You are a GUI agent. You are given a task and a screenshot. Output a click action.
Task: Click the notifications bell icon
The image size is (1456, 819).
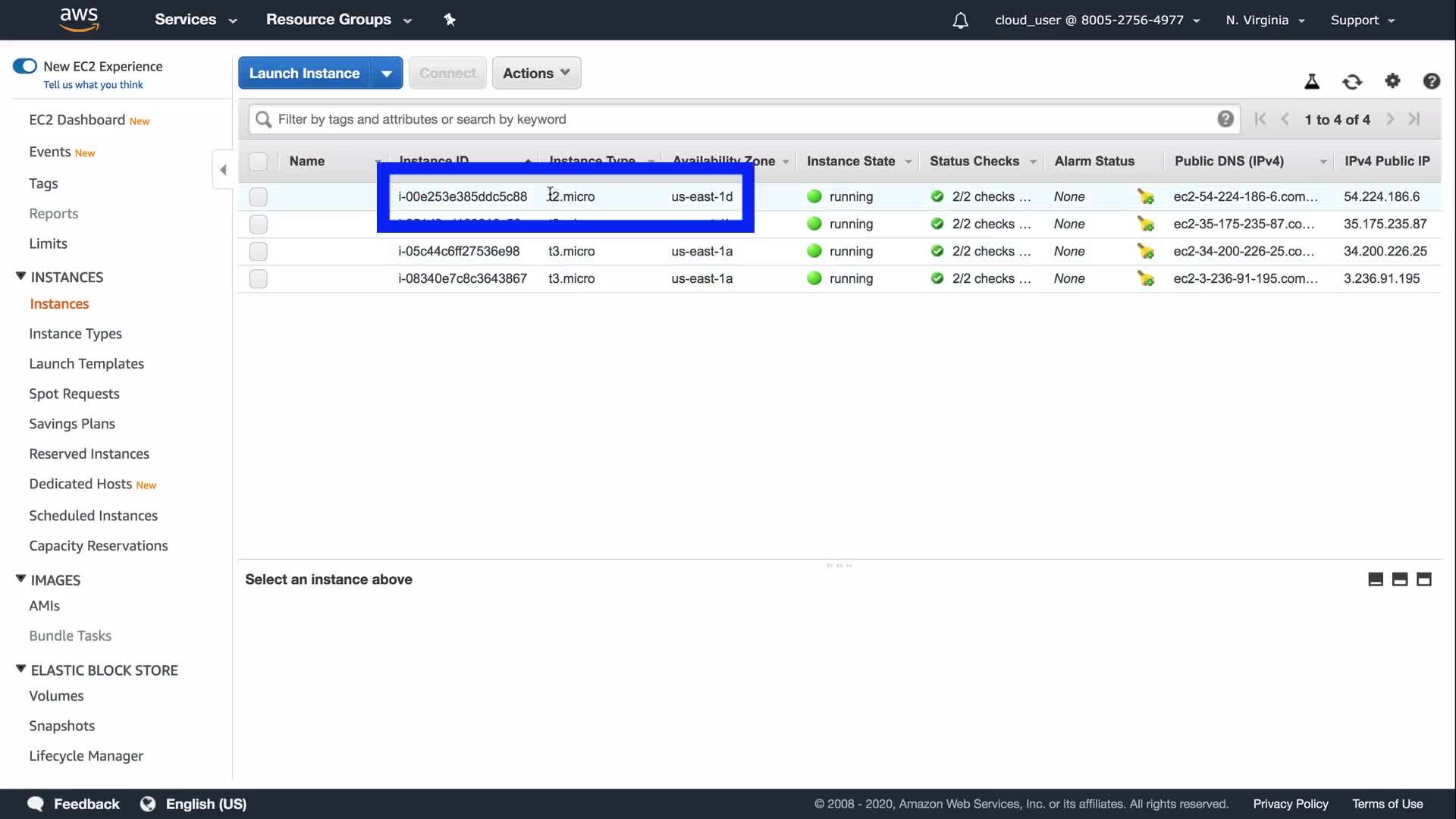960,20
